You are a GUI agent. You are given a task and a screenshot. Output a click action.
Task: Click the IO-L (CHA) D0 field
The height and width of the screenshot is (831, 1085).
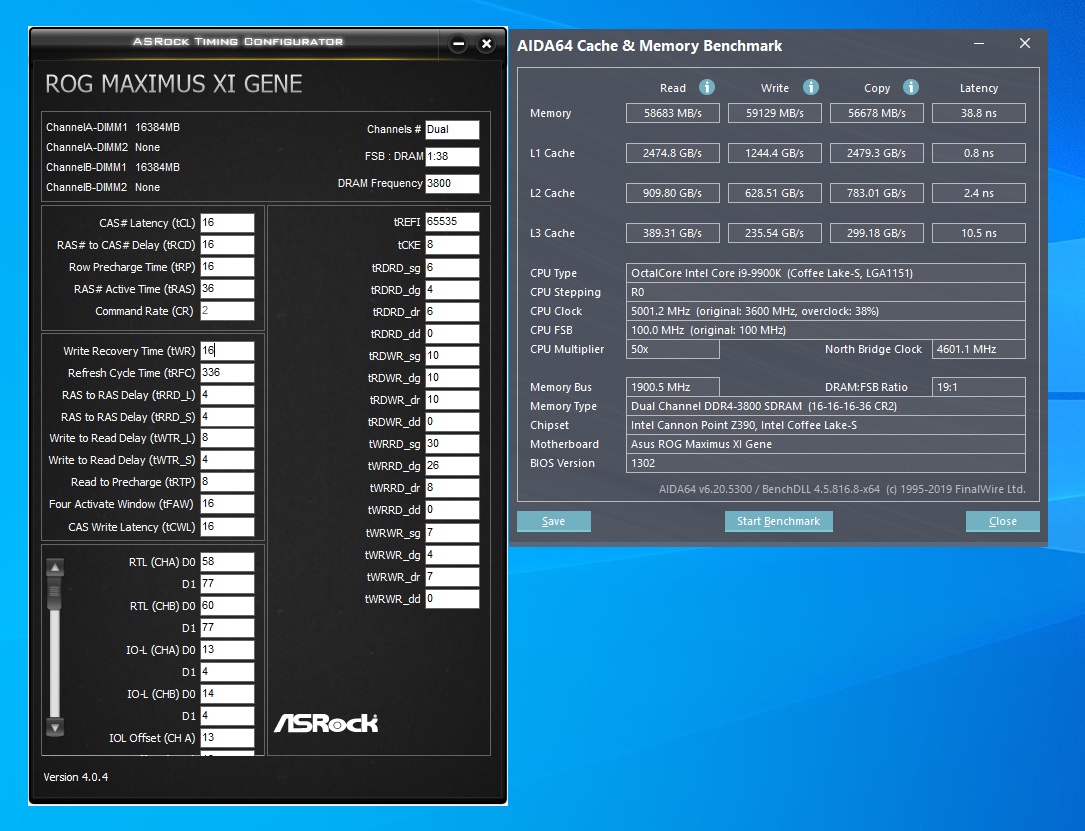(x=227, y=650)
